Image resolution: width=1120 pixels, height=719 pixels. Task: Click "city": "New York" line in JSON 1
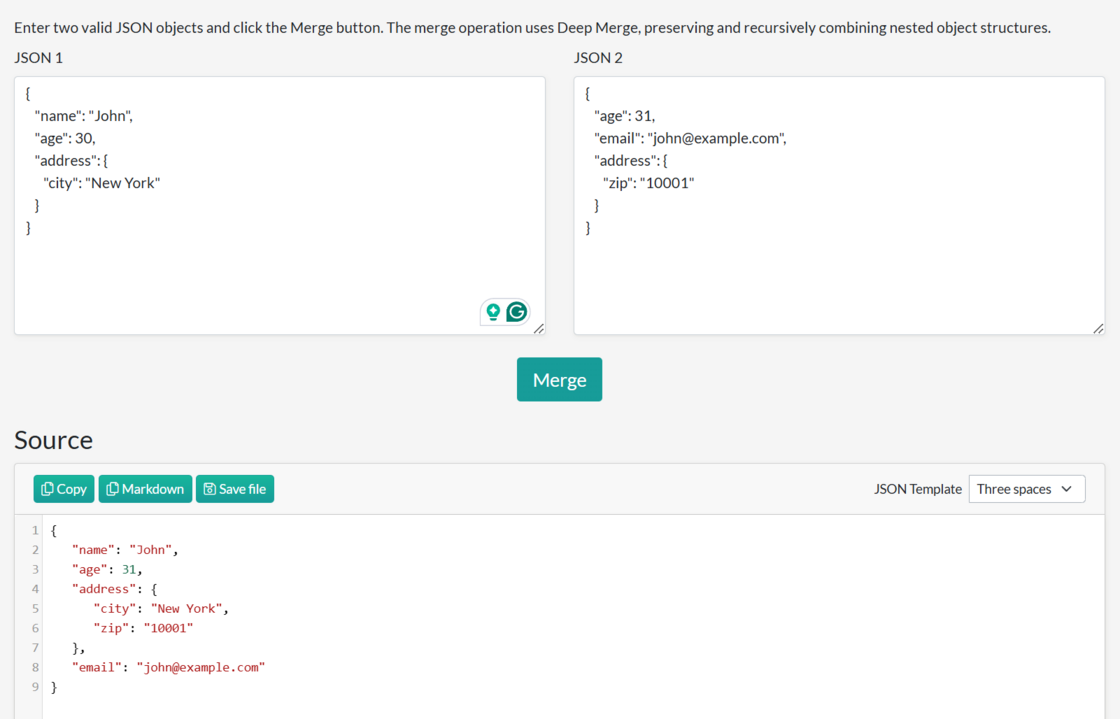[x=101, y=183]
